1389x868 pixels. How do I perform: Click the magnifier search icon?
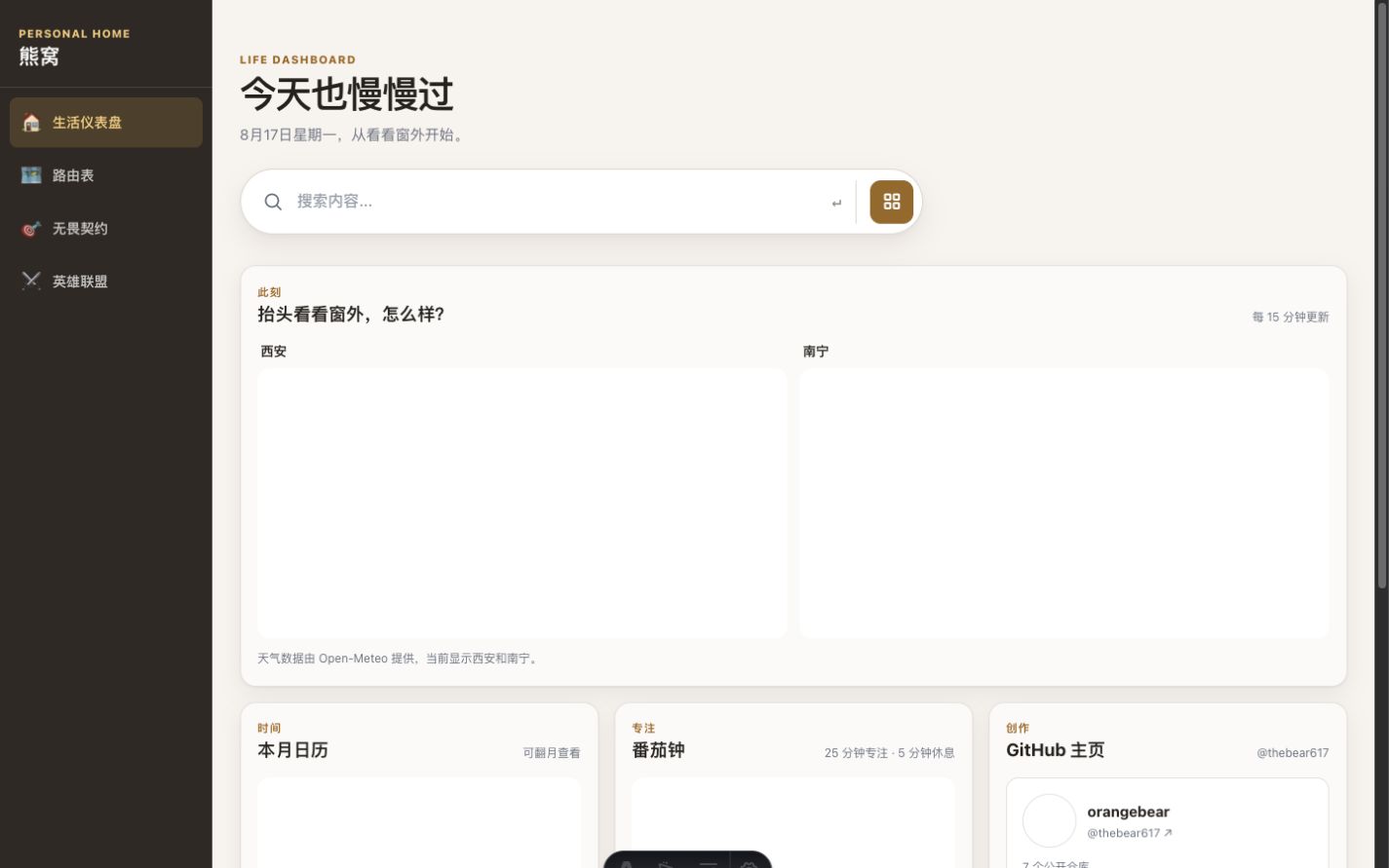tap(273, 202)
